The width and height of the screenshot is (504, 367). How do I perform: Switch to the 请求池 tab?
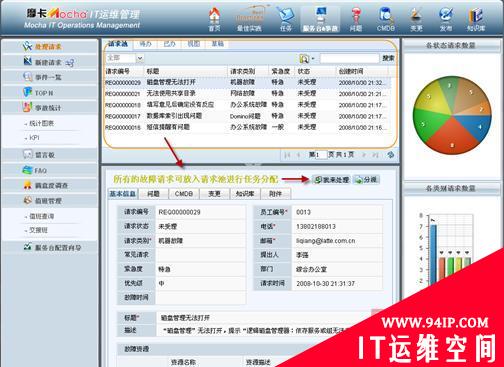coord(118,44)
